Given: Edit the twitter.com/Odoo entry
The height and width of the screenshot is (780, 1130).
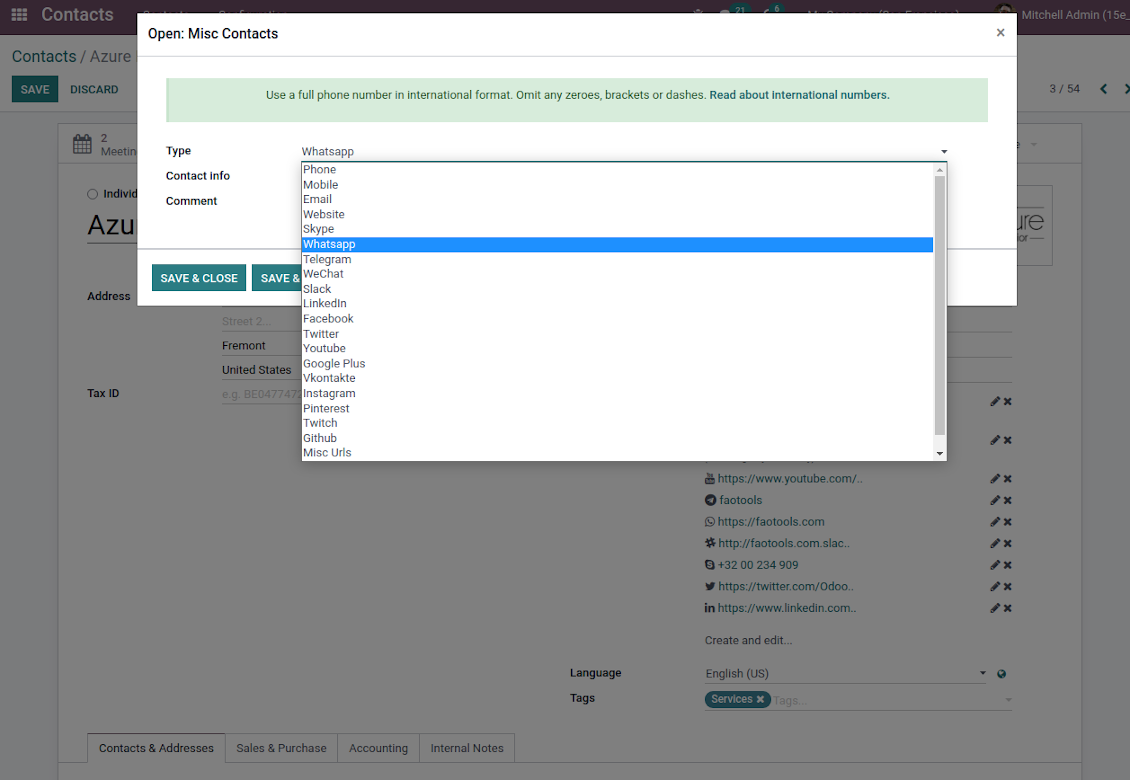Looking at the screenshot, I should click(x=995, y=587).
